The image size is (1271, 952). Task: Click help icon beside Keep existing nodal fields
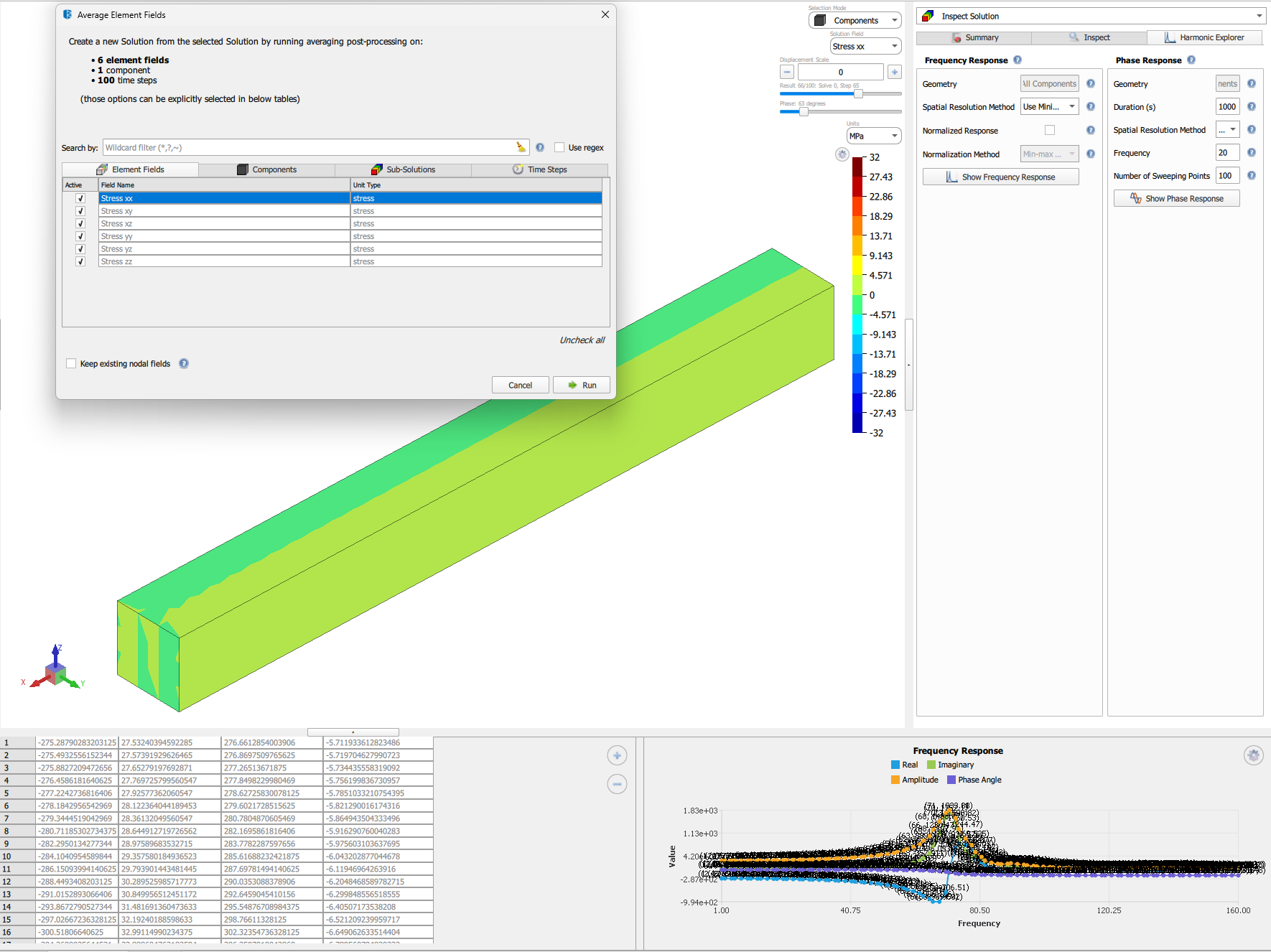(184, 363)
